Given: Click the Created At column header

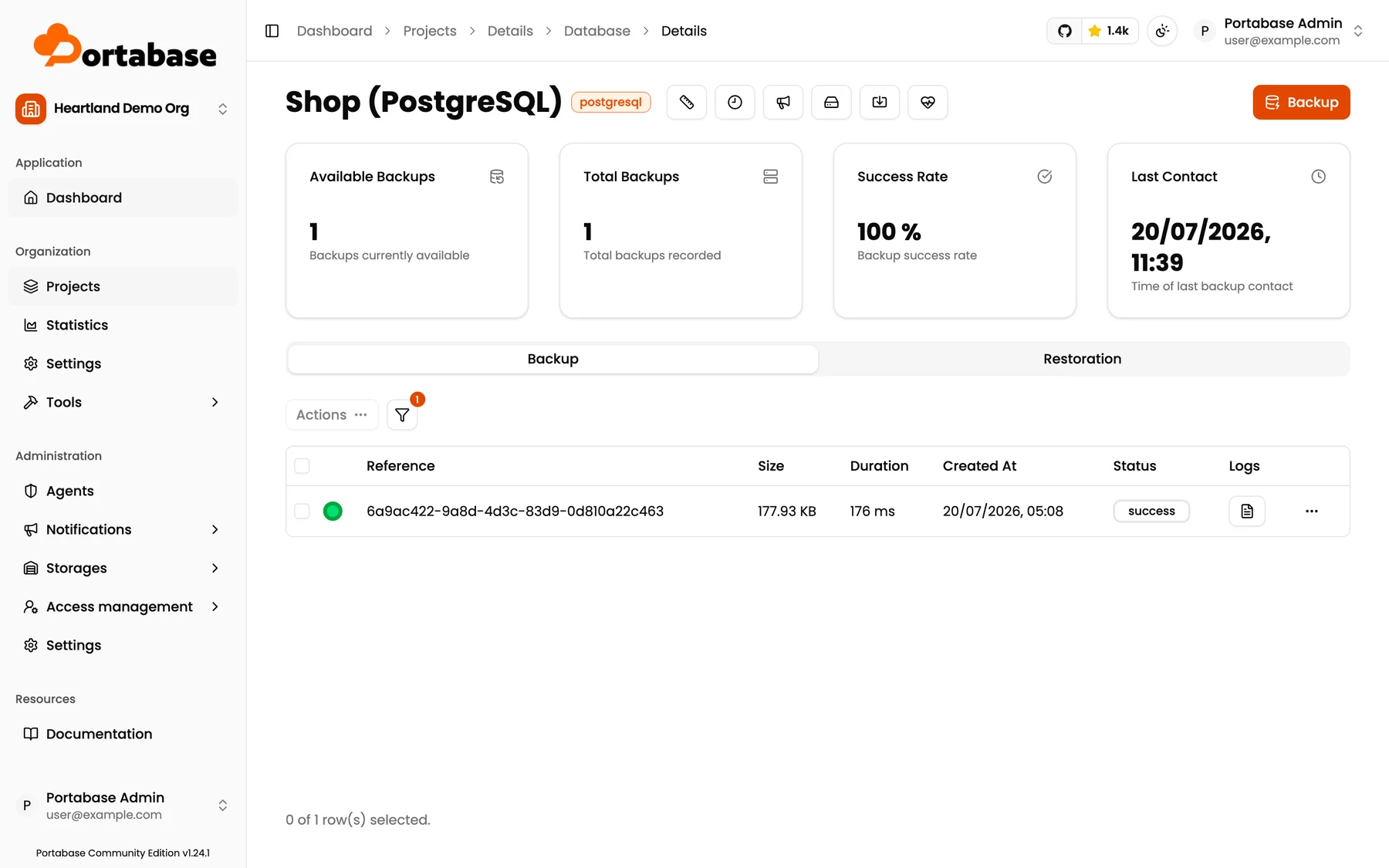Looking at the screenshot, I should click(979, 466).
